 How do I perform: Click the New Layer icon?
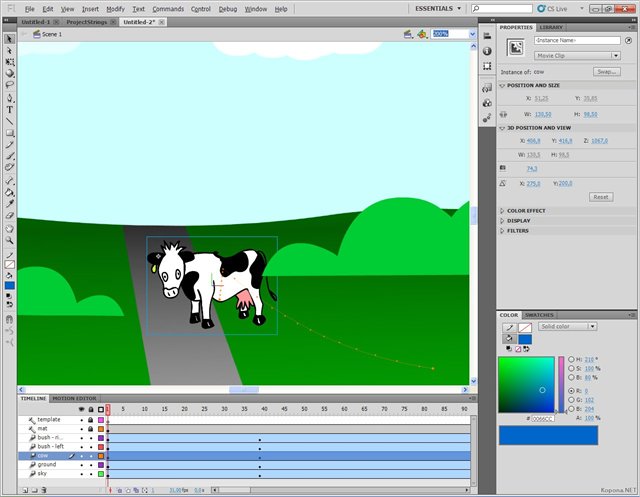(x=24, y=489)
